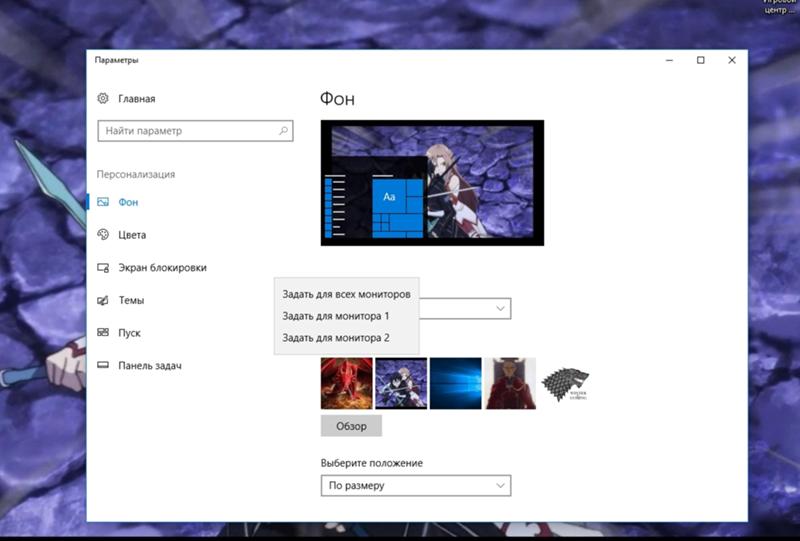
Task: Select the blue Windows logo wallpaper thumbnail
Action: (x=456, y=383)
